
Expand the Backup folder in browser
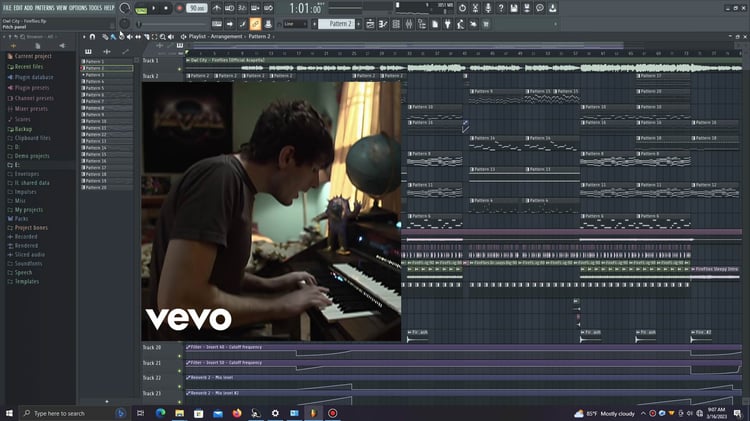(x=20, y=129)
